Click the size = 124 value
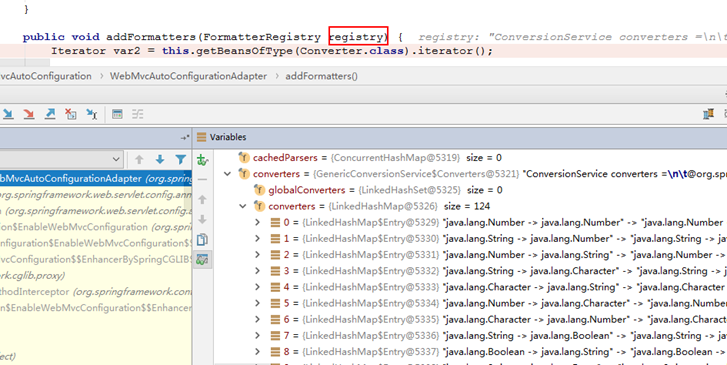The image size is (727, 365). [467, 206]
